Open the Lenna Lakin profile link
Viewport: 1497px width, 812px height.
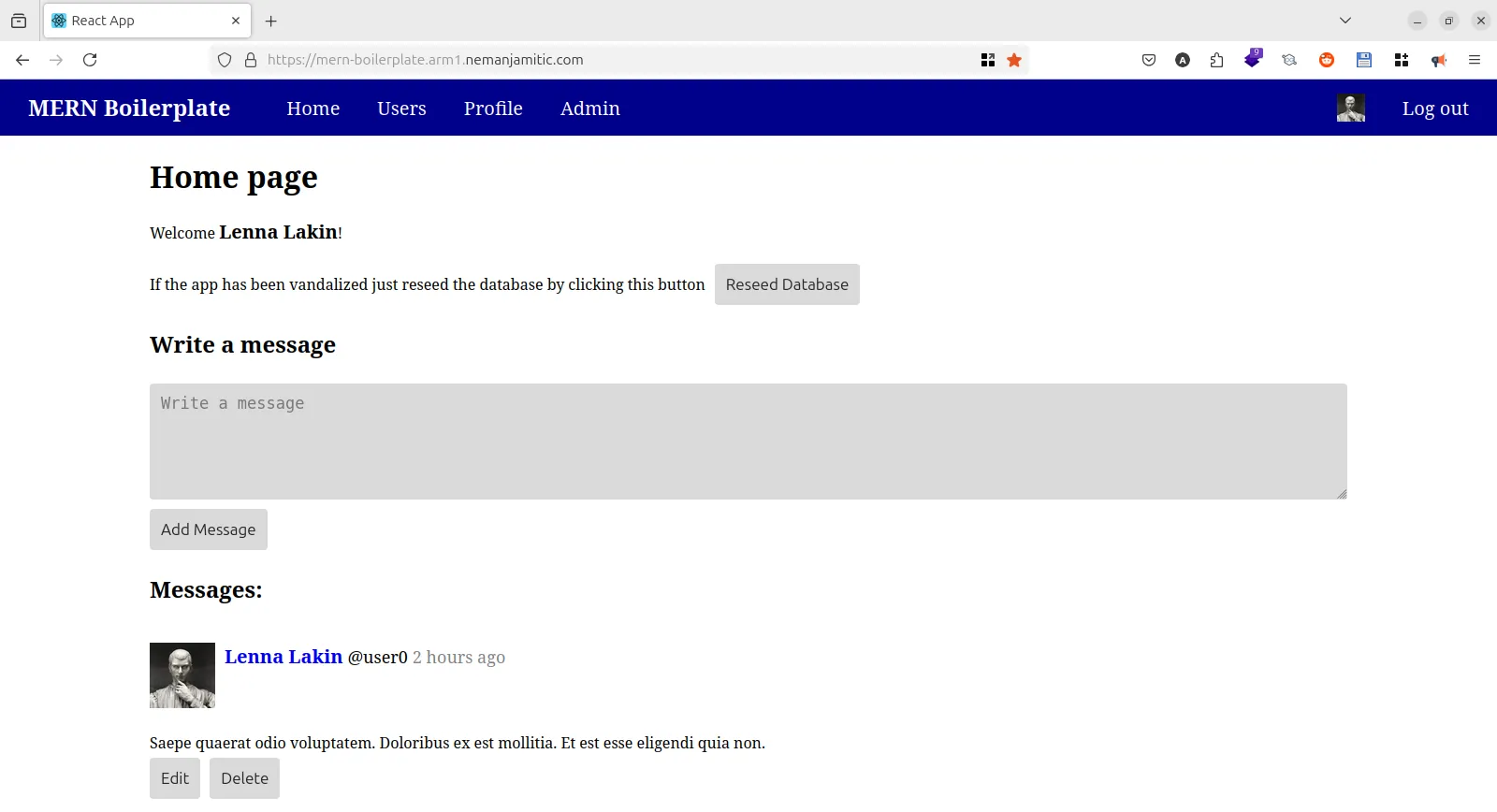click(283, 657)
